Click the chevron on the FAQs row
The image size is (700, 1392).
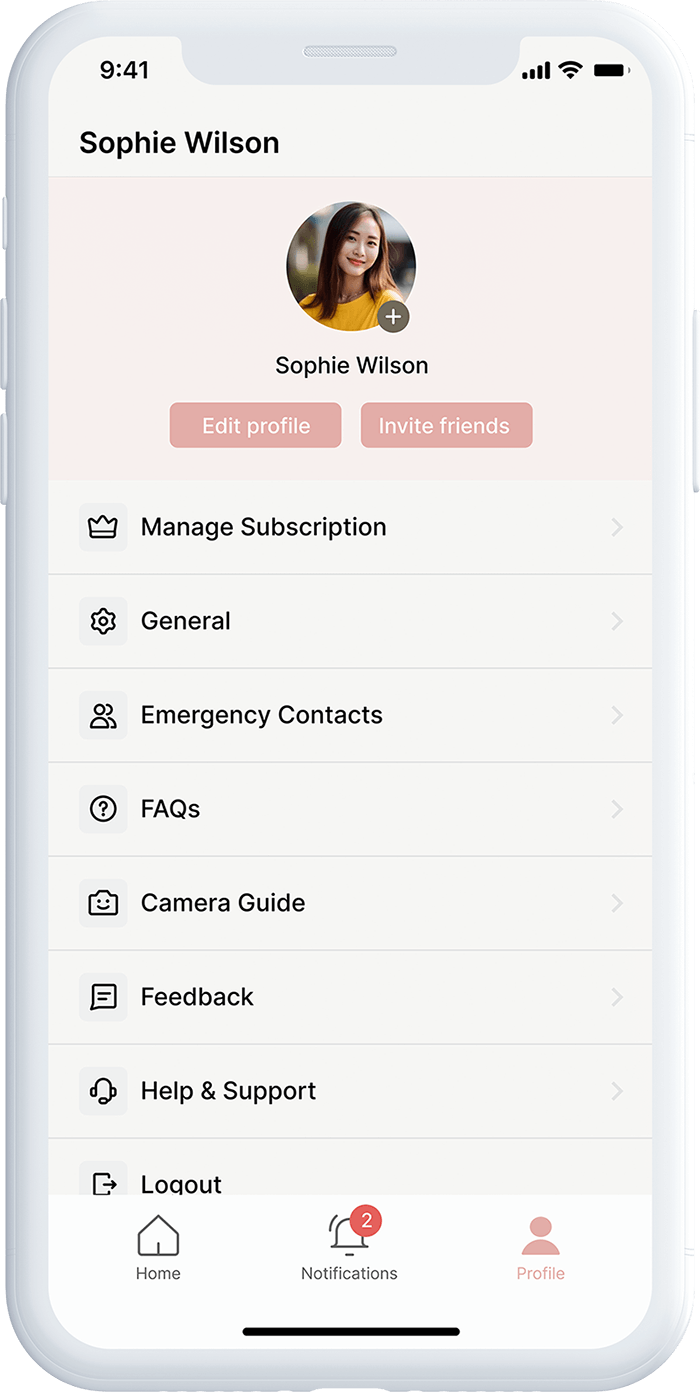pyautogui.click(x=617, y=809)
